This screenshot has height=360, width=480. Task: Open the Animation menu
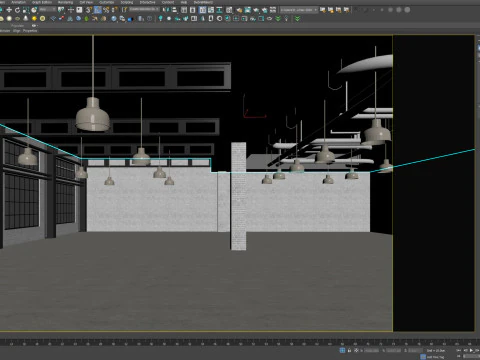pos(18,2)
